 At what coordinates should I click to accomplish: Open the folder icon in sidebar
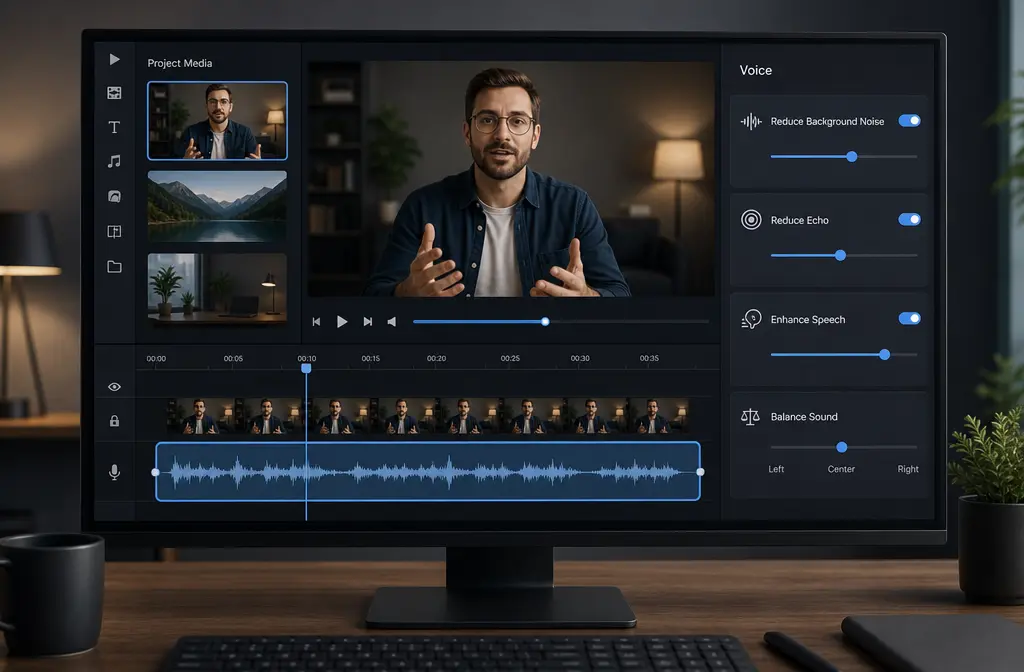pos(114,266)
